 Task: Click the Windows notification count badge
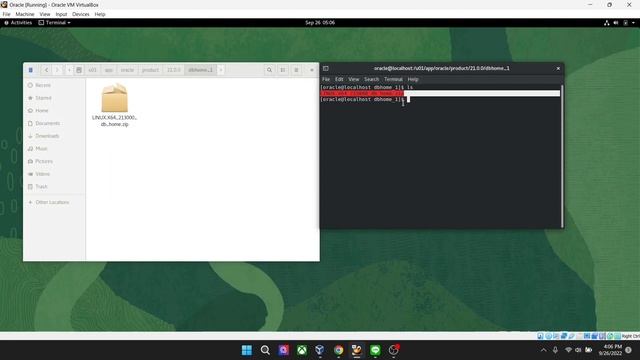pos(629,350)
